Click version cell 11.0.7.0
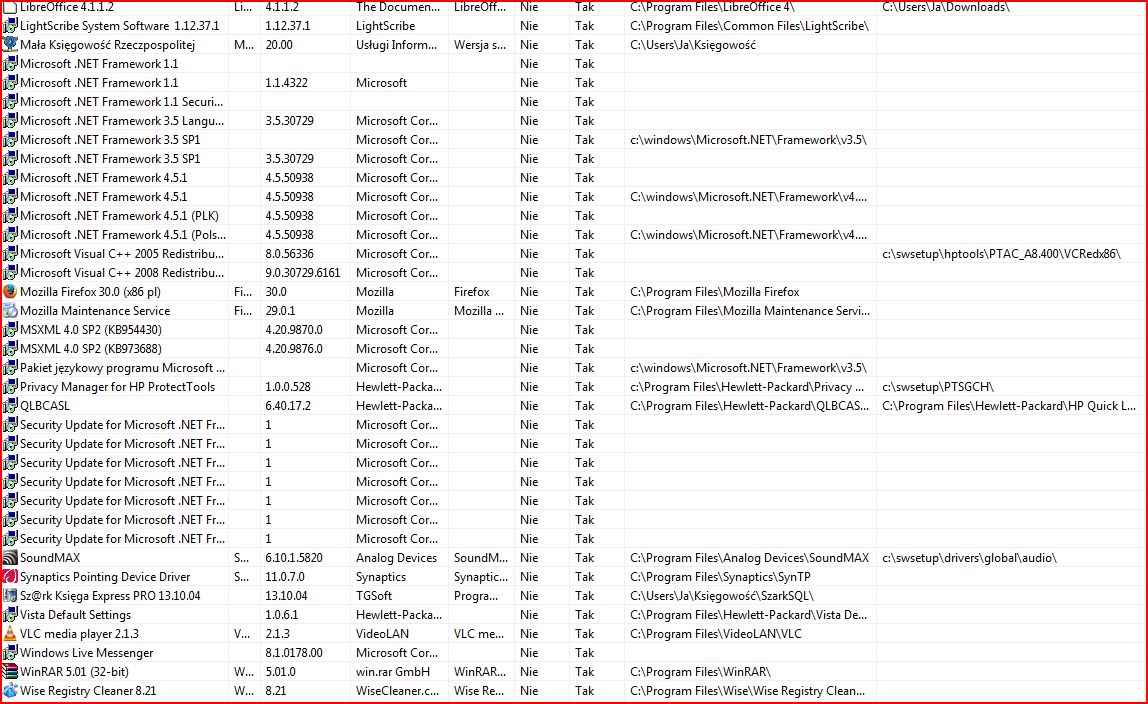This screenshot has width=1148, height=704. (285, 577)
